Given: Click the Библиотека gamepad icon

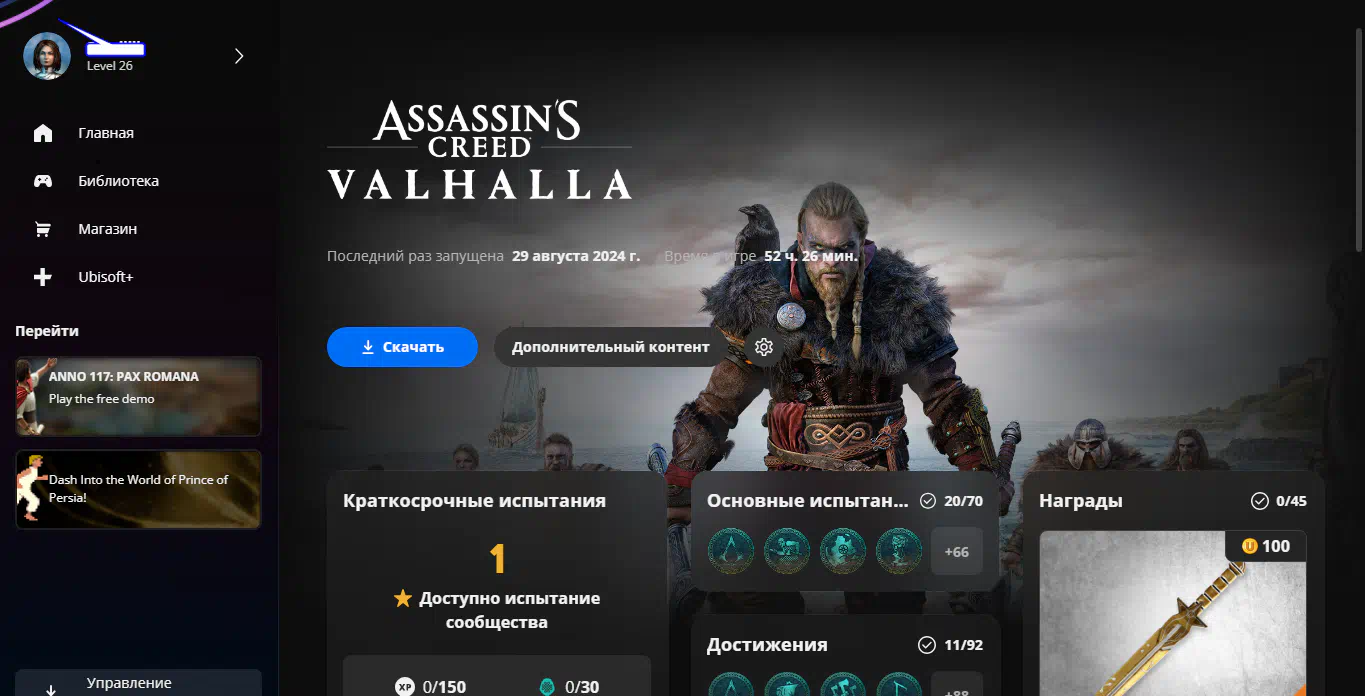Looking at the screenshot, I should click(43, 181).
